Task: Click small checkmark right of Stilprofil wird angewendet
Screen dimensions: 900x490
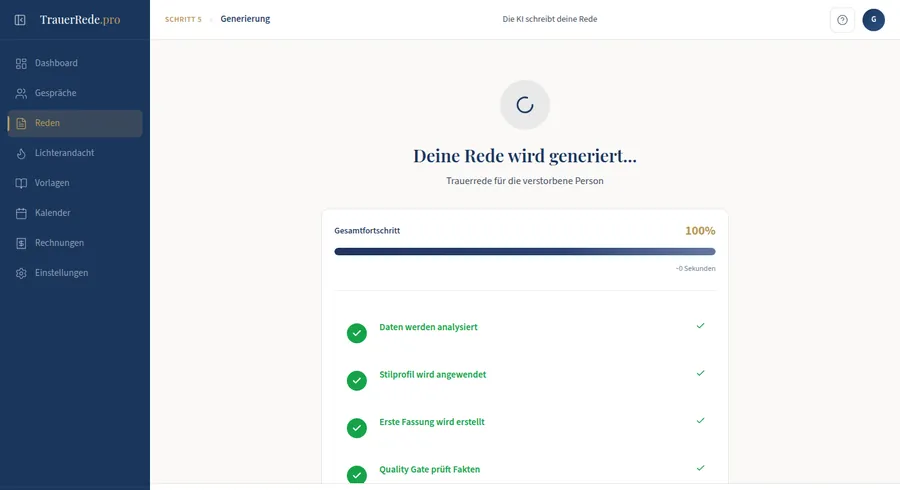Action: pos(700,374)
